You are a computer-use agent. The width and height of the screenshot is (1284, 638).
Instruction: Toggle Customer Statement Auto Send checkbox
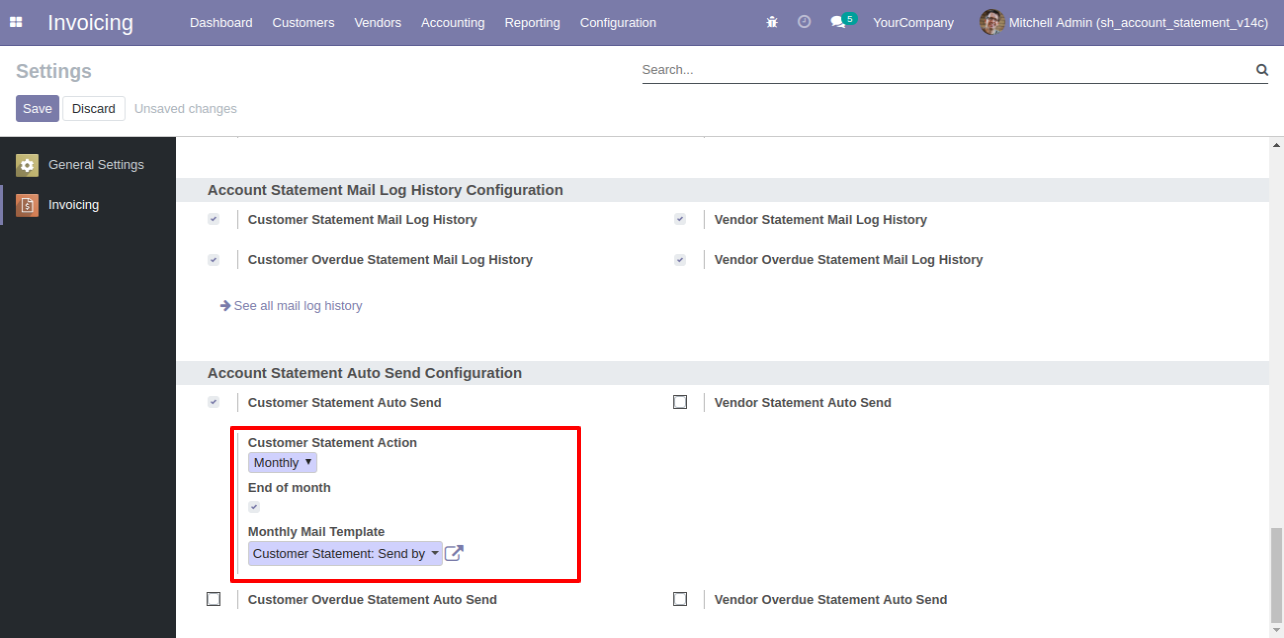213,402
